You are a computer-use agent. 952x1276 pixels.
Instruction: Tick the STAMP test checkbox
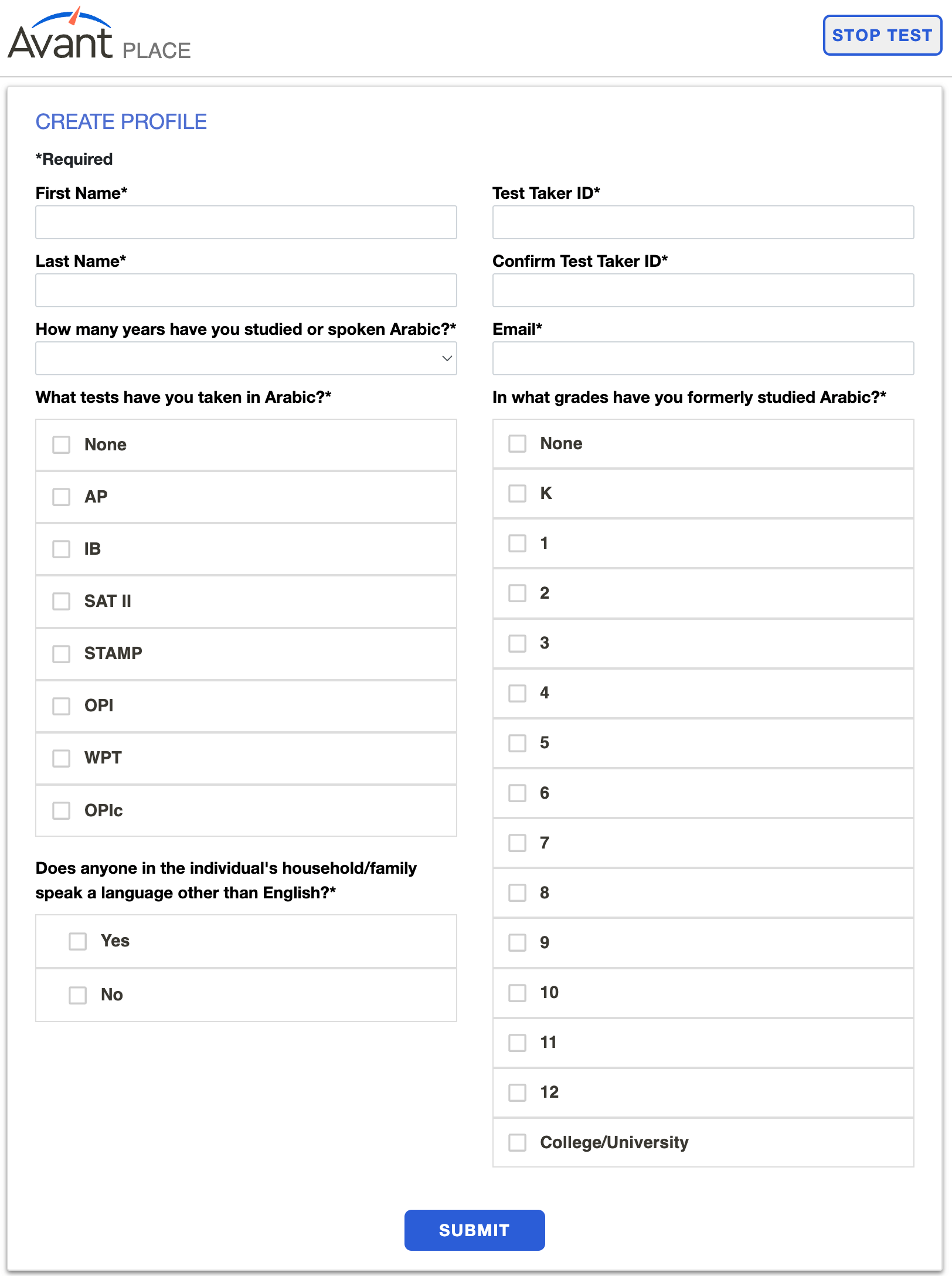tap(61, 654)
